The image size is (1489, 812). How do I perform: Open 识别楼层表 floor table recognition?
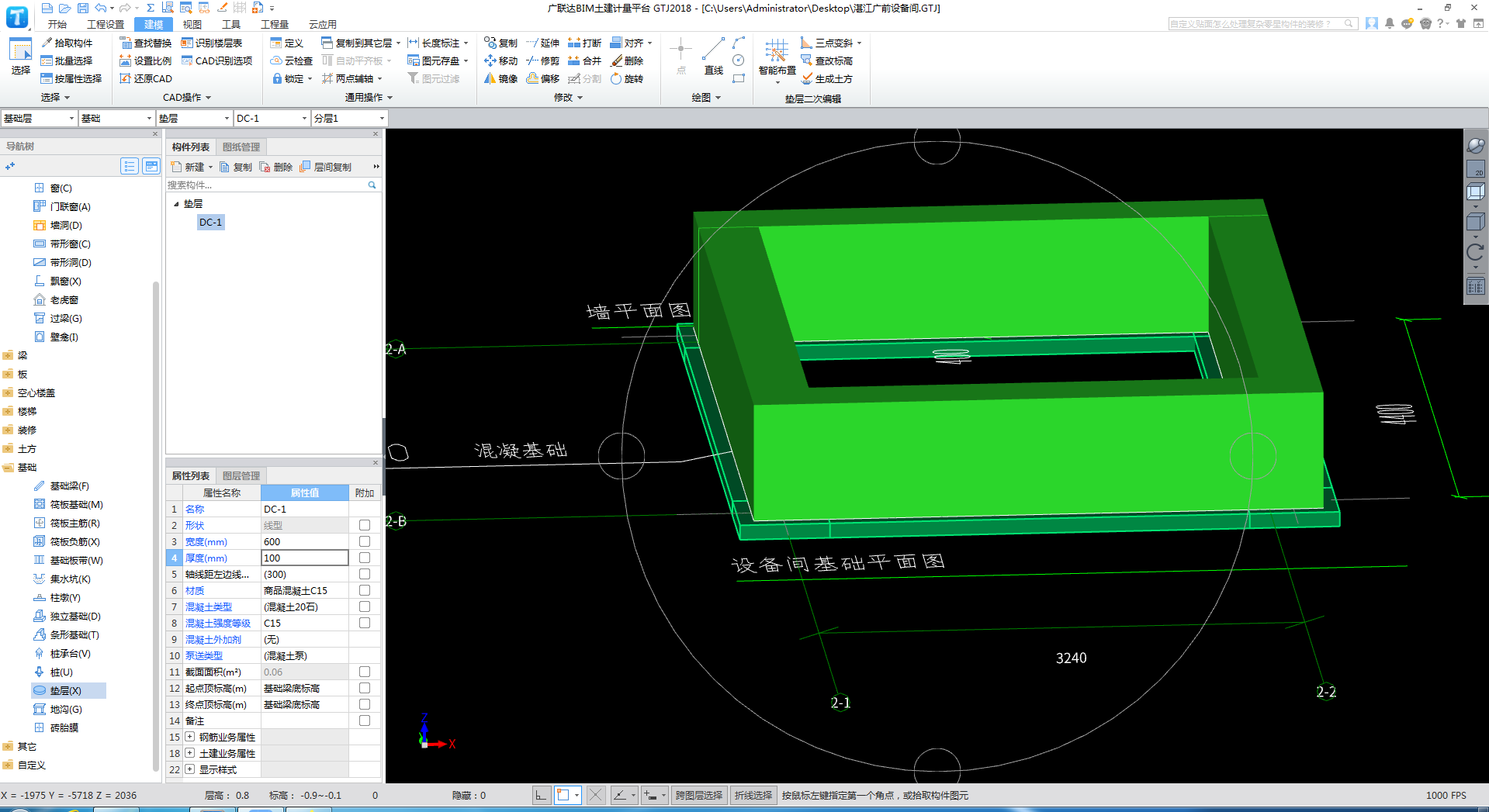pyautogui.click(x=212, y=43)
